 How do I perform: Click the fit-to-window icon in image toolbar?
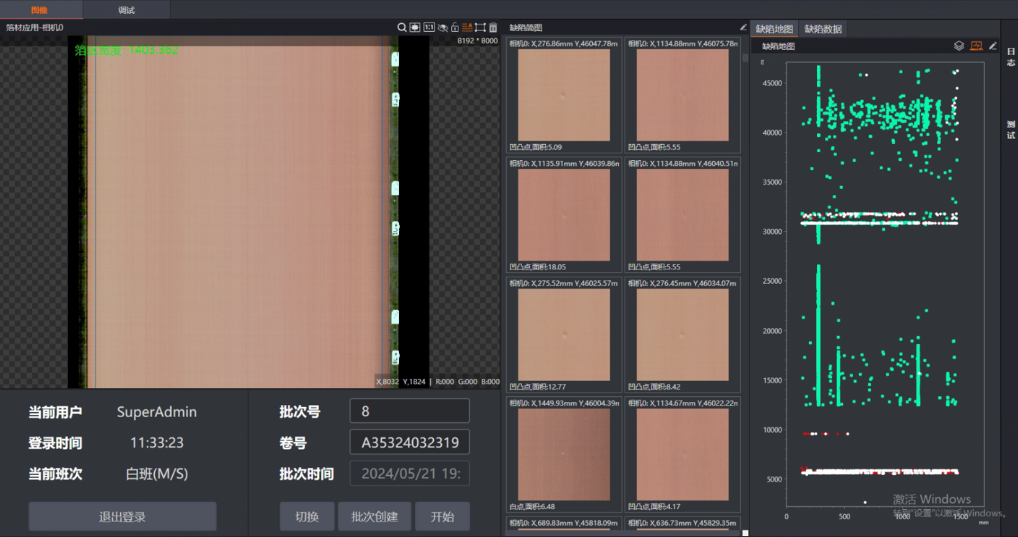(415, 27)
